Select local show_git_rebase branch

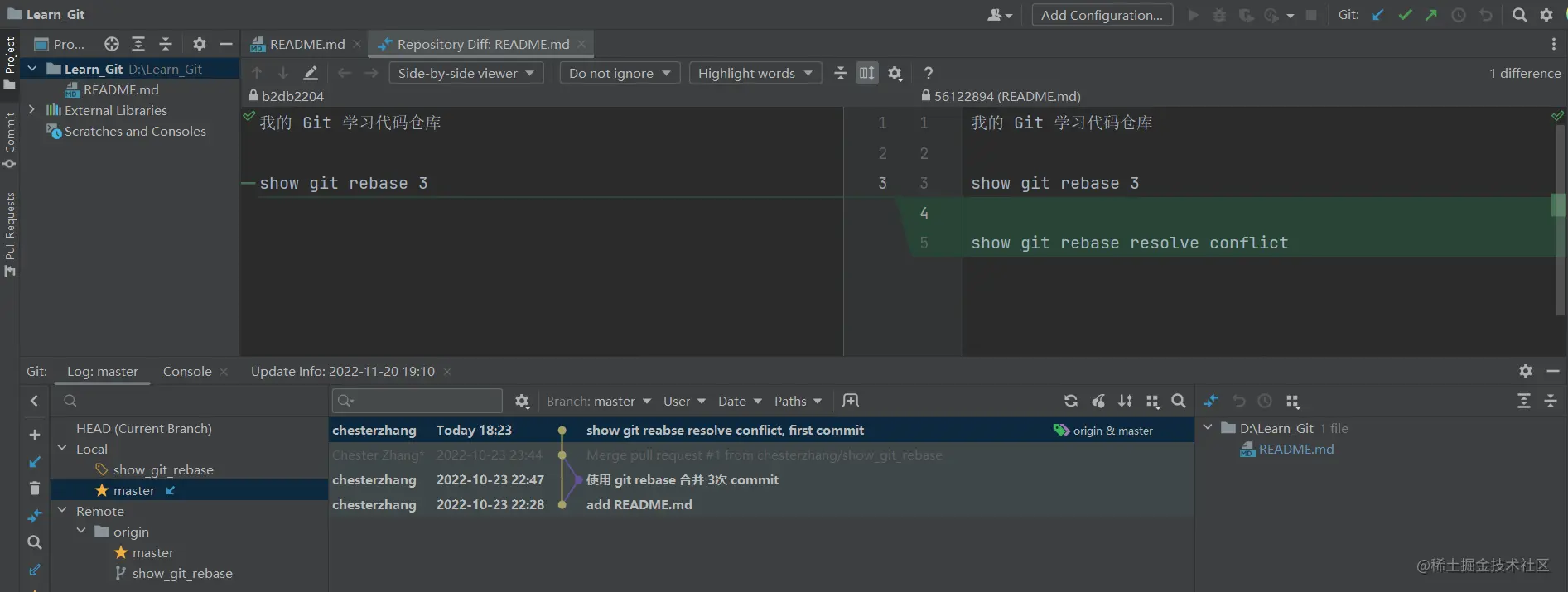163,469
